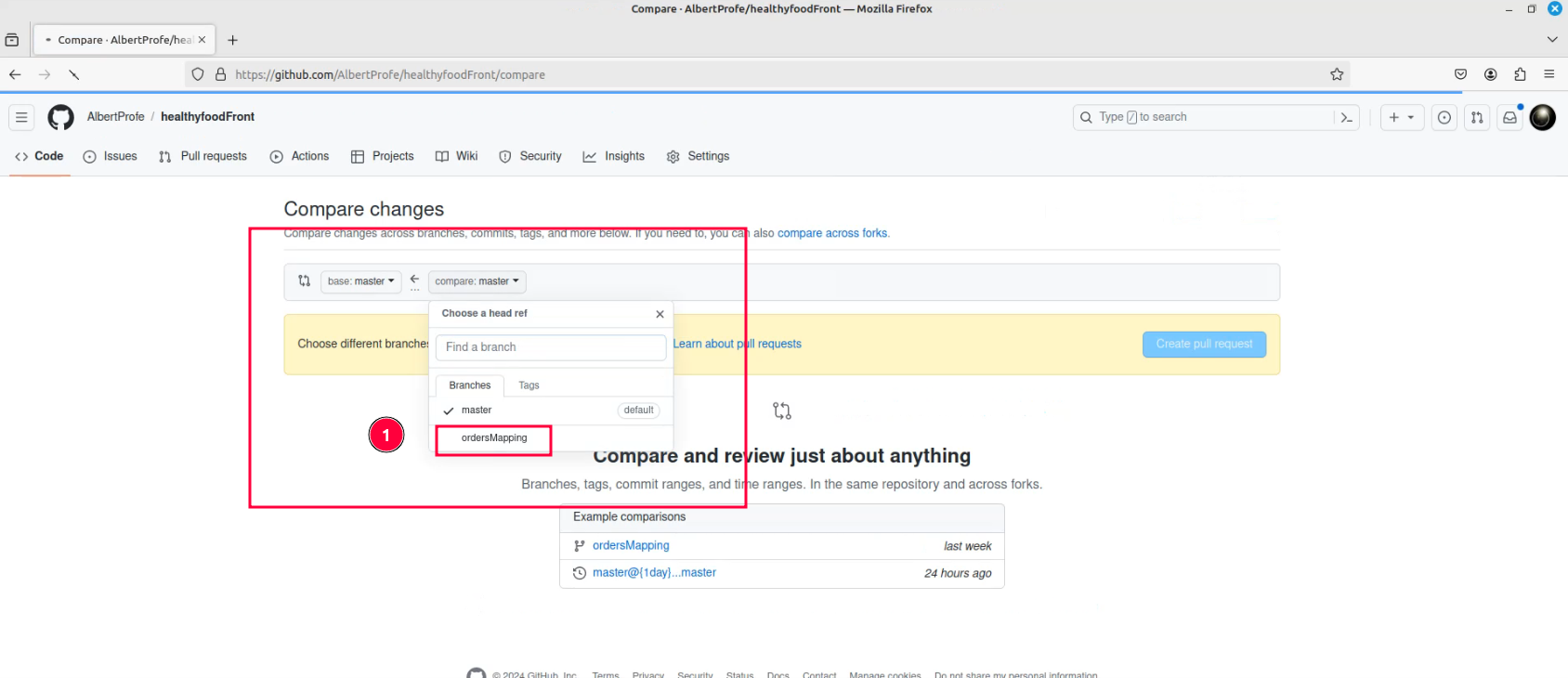Focus the GitHub search box
Viewport: 1568px width, 678px height.
click(1204, 117)
